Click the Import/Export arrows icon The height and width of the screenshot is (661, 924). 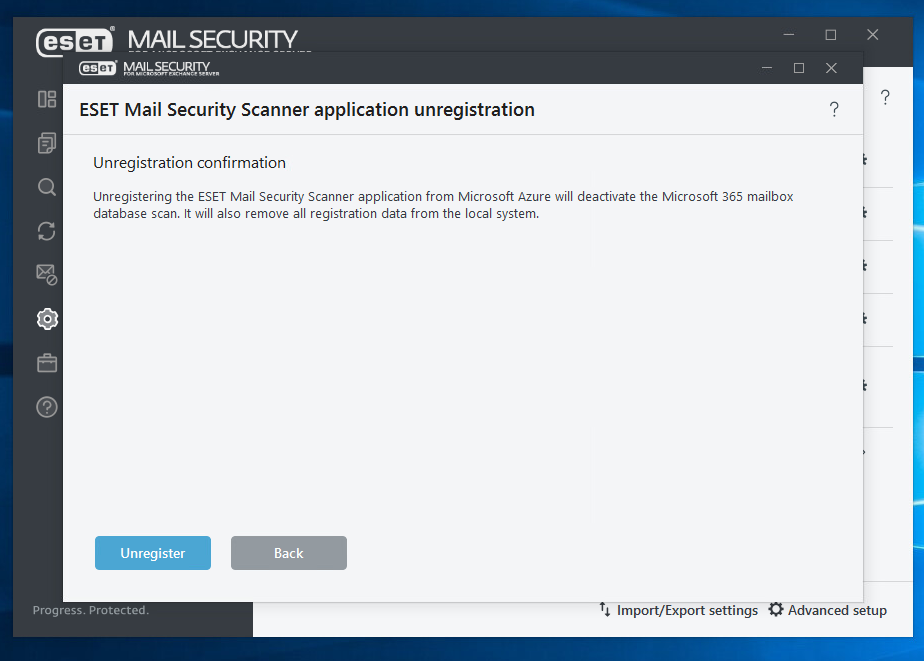click(604, 610)
